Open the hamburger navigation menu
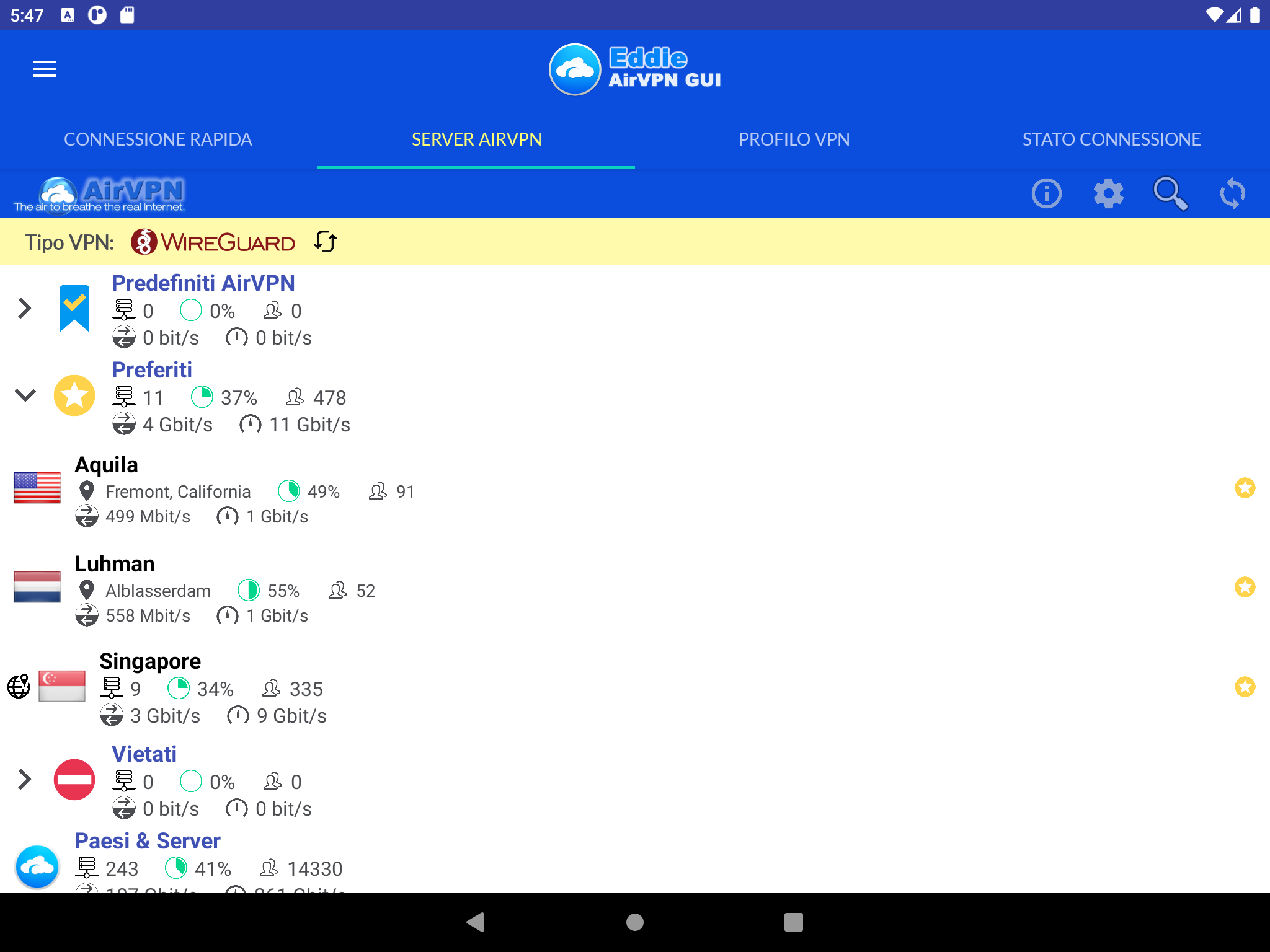This screenshot has height=952, width=1270. pos(45,69)
